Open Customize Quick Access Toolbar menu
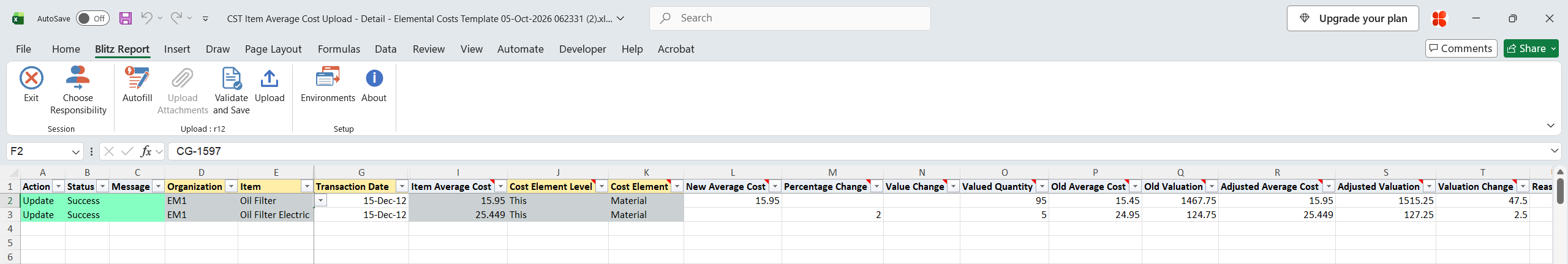 point(205,18)
